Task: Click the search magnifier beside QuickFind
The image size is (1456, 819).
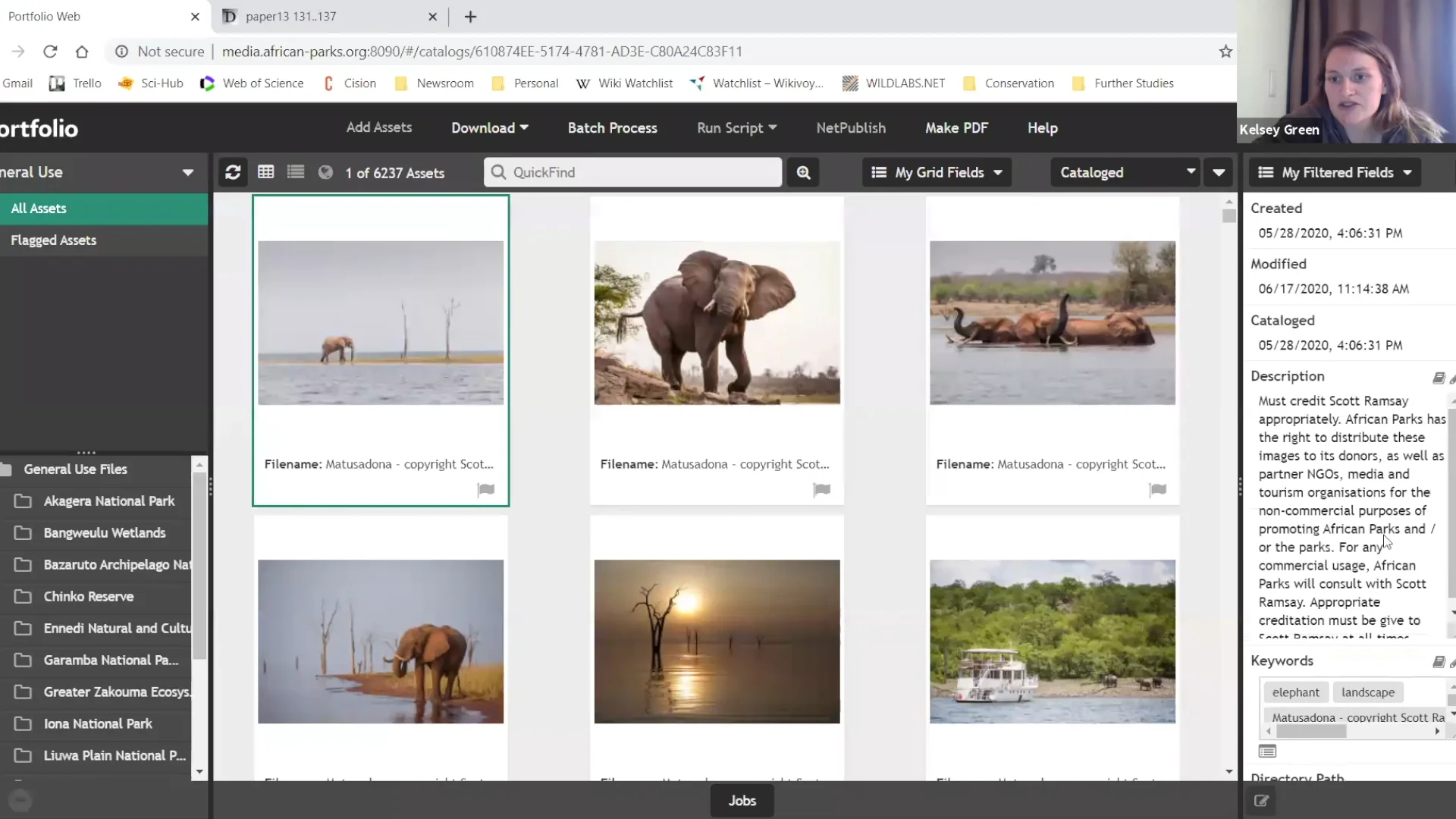Action: (x=803, y=172)
